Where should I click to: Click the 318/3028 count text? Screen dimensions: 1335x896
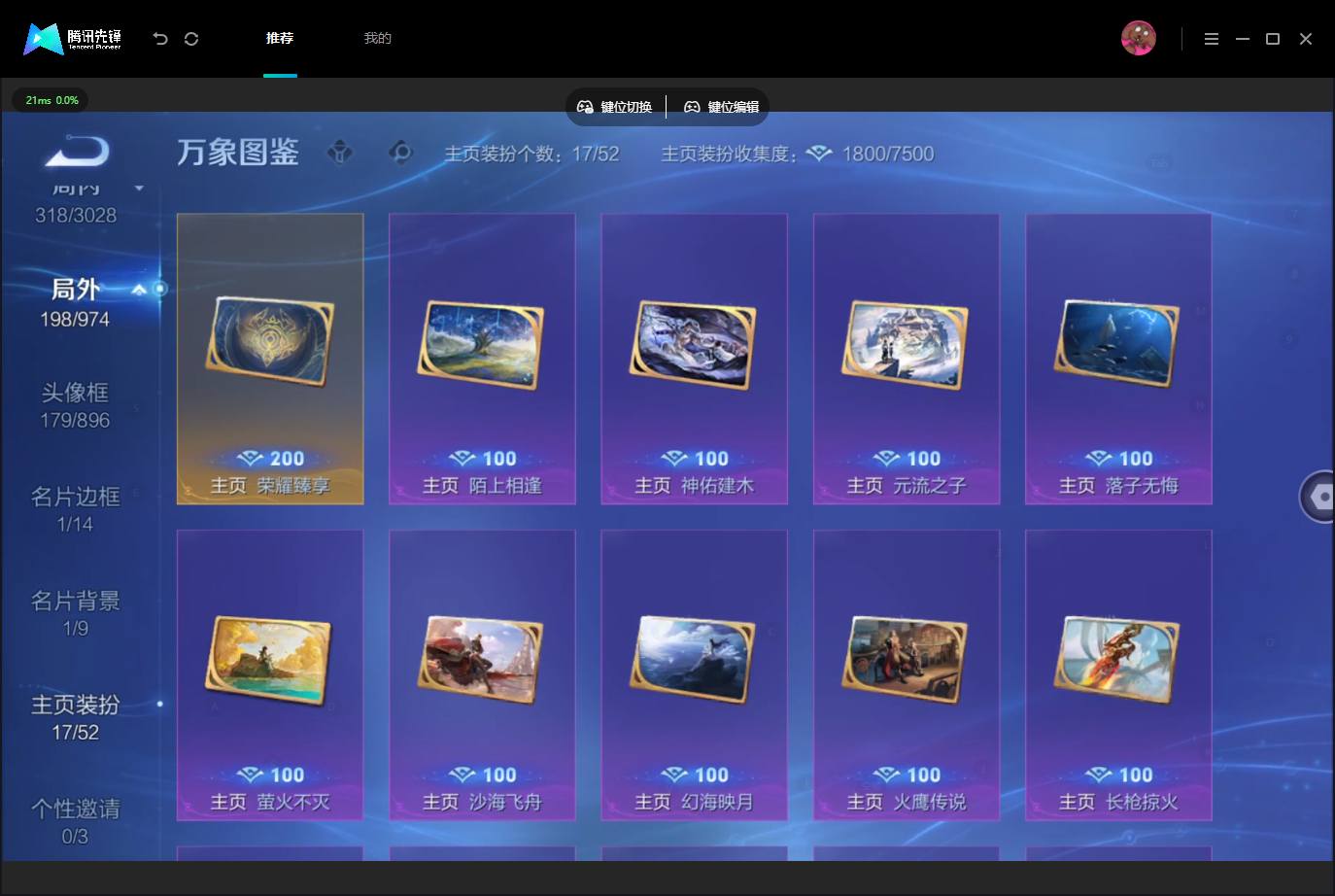(76, 215)
